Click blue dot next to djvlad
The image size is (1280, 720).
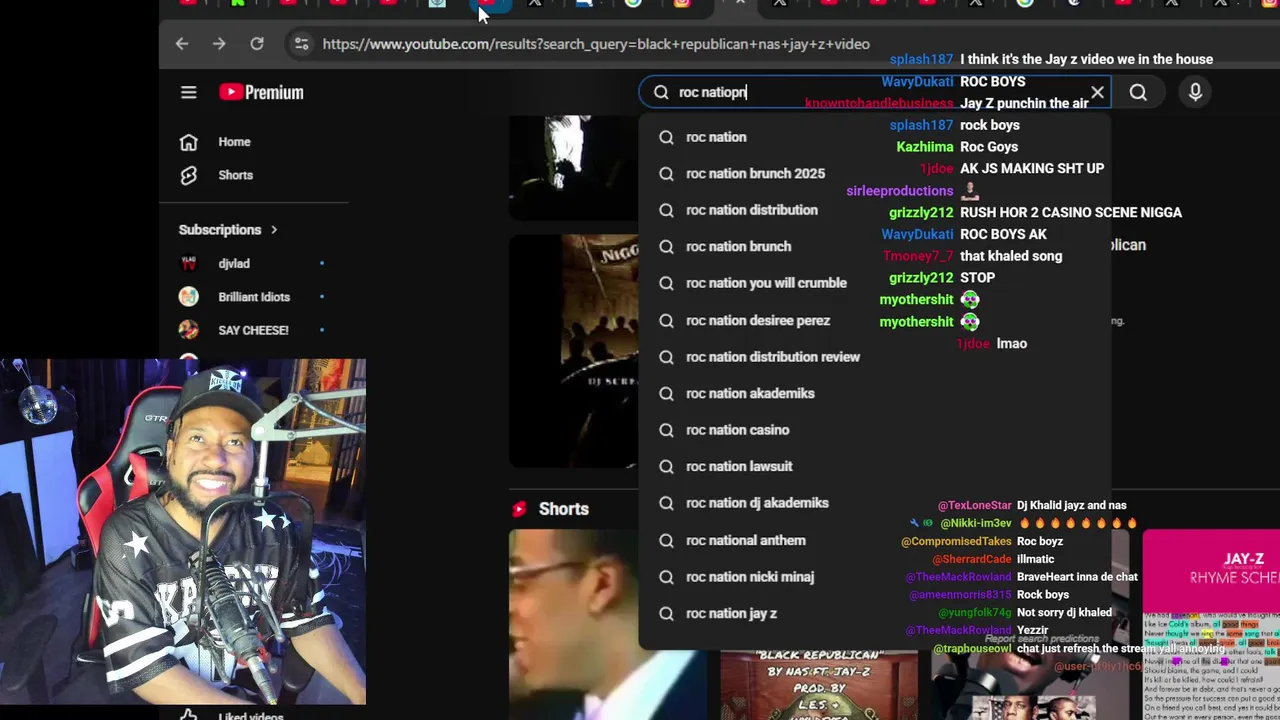321,264
